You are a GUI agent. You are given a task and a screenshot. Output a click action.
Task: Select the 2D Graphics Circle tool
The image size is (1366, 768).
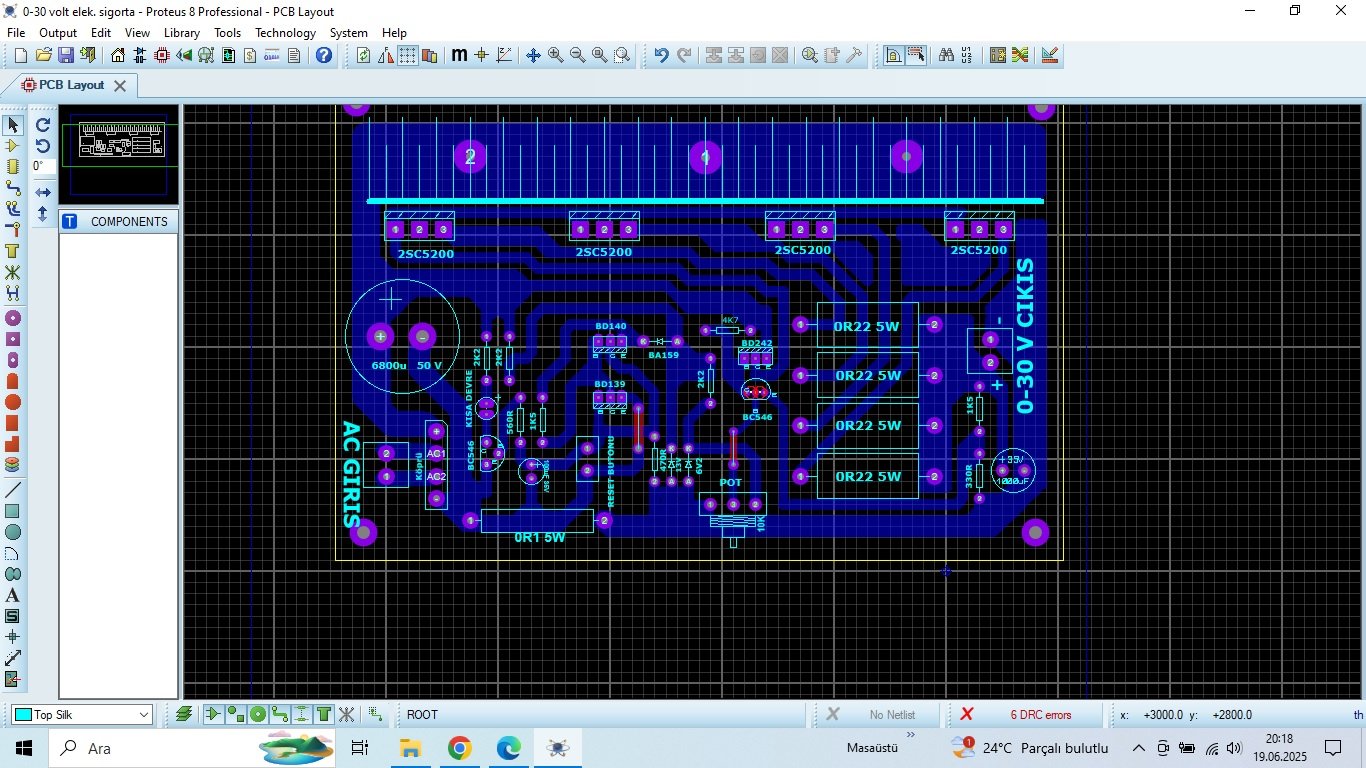13,532
